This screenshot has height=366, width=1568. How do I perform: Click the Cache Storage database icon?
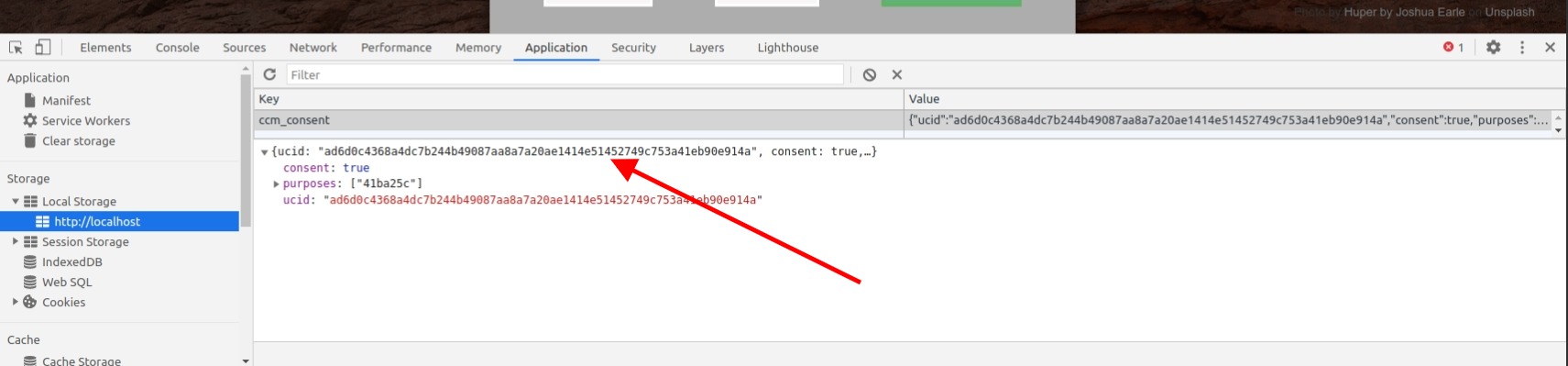point(30,360)
